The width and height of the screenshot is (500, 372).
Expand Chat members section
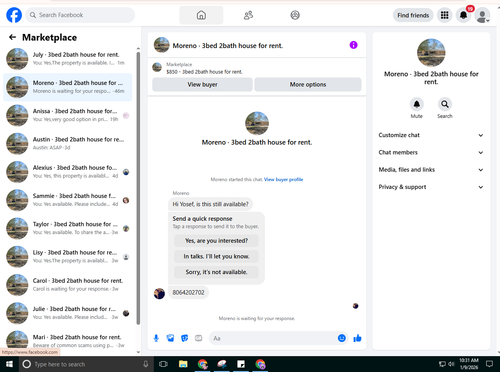click(x=431, y=152)
